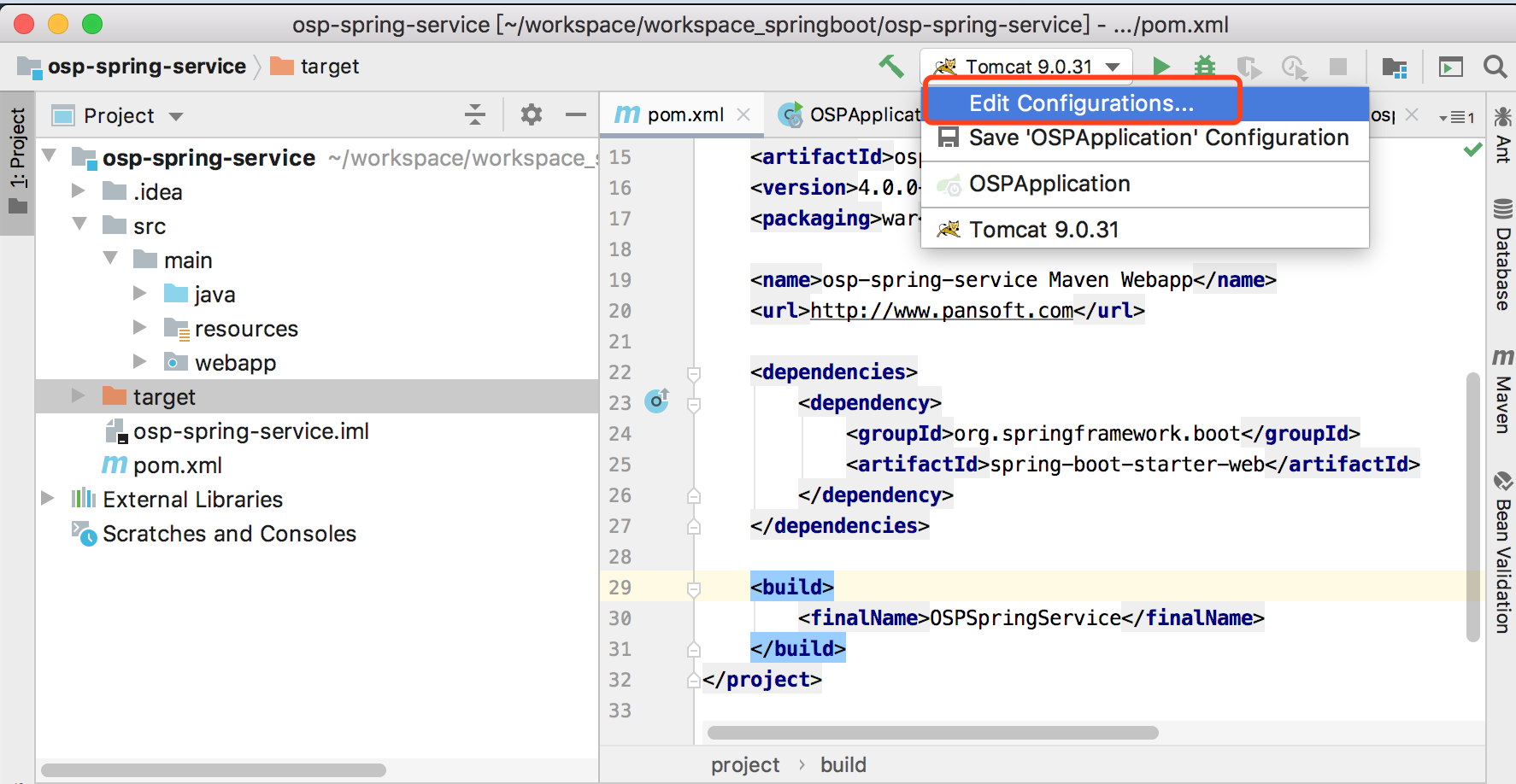The height and width of the screenshot is (784, 1516).
Task: Click the Build project hammer icon
Action: [891, 66]
